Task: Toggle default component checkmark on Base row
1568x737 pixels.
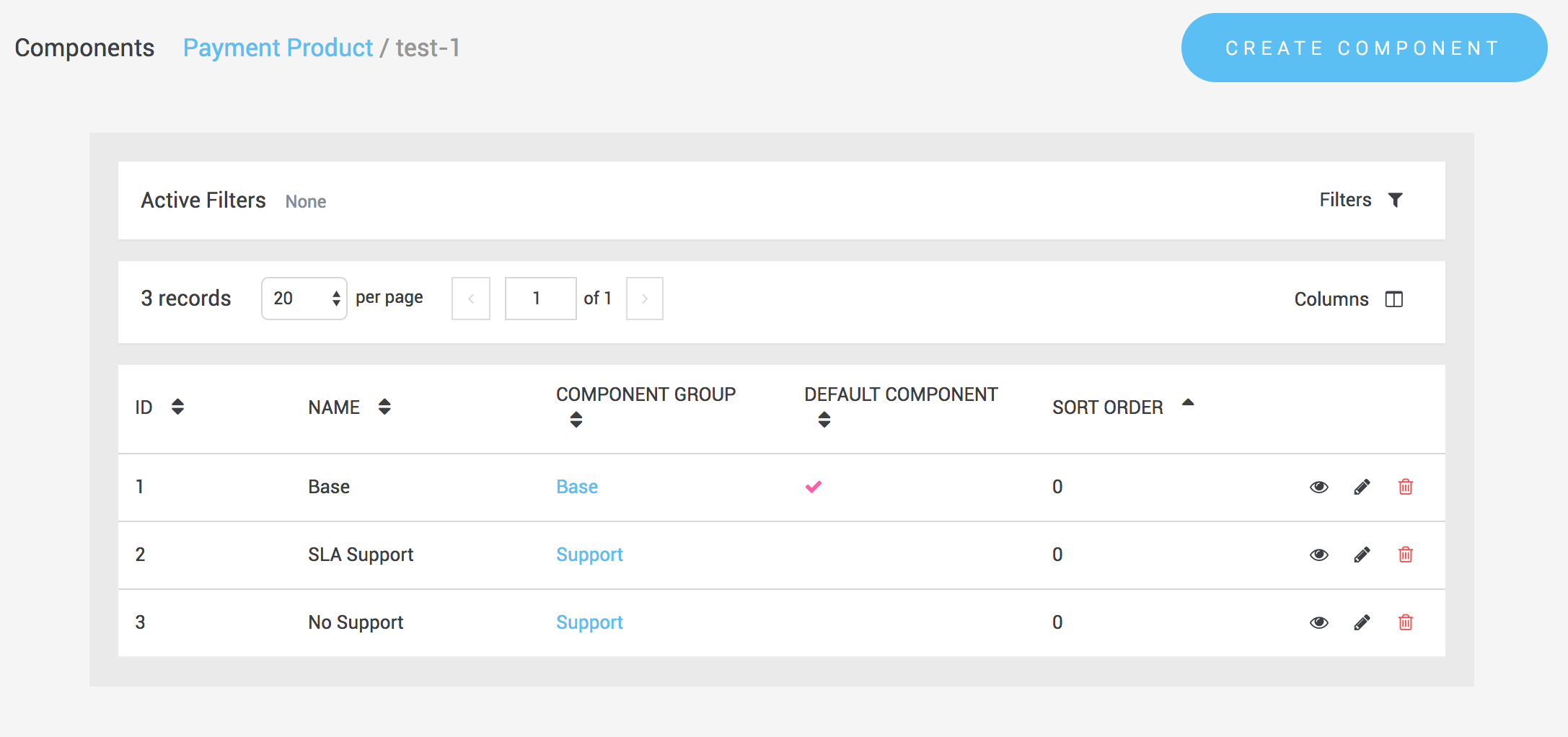Action: tap(814, 487)
